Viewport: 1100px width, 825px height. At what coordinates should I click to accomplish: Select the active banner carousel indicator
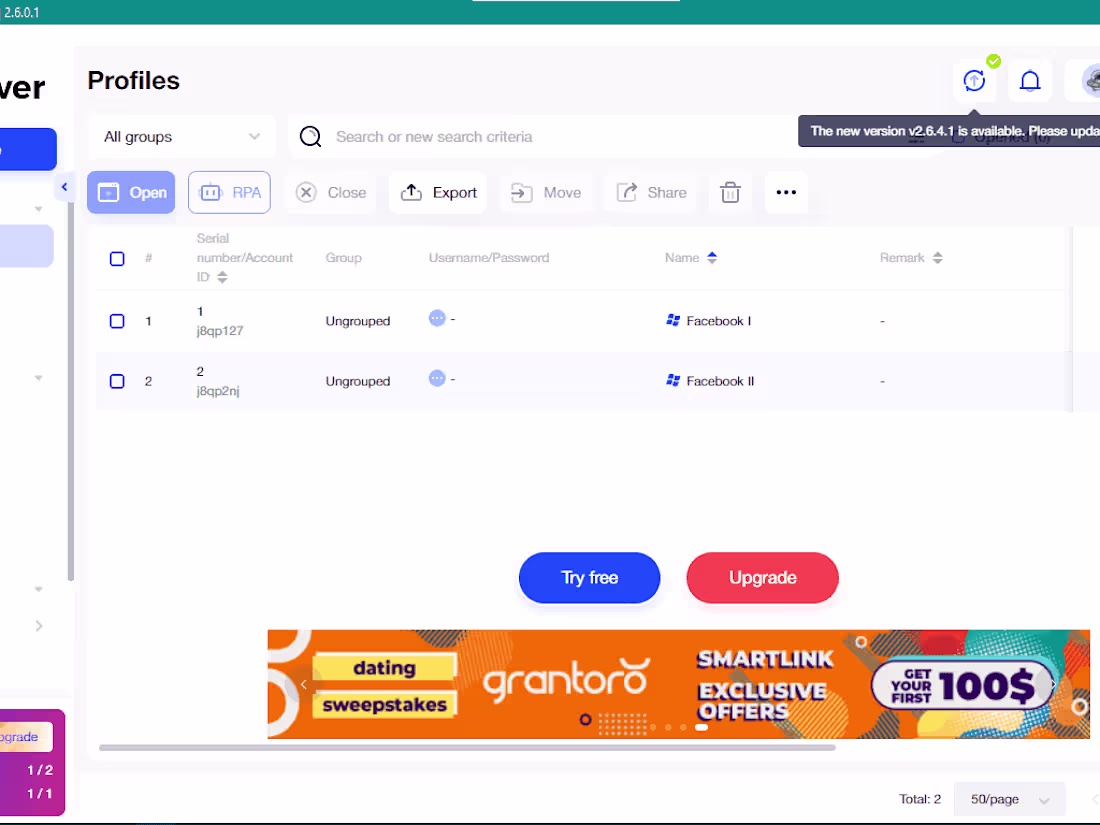click(701, 727)
